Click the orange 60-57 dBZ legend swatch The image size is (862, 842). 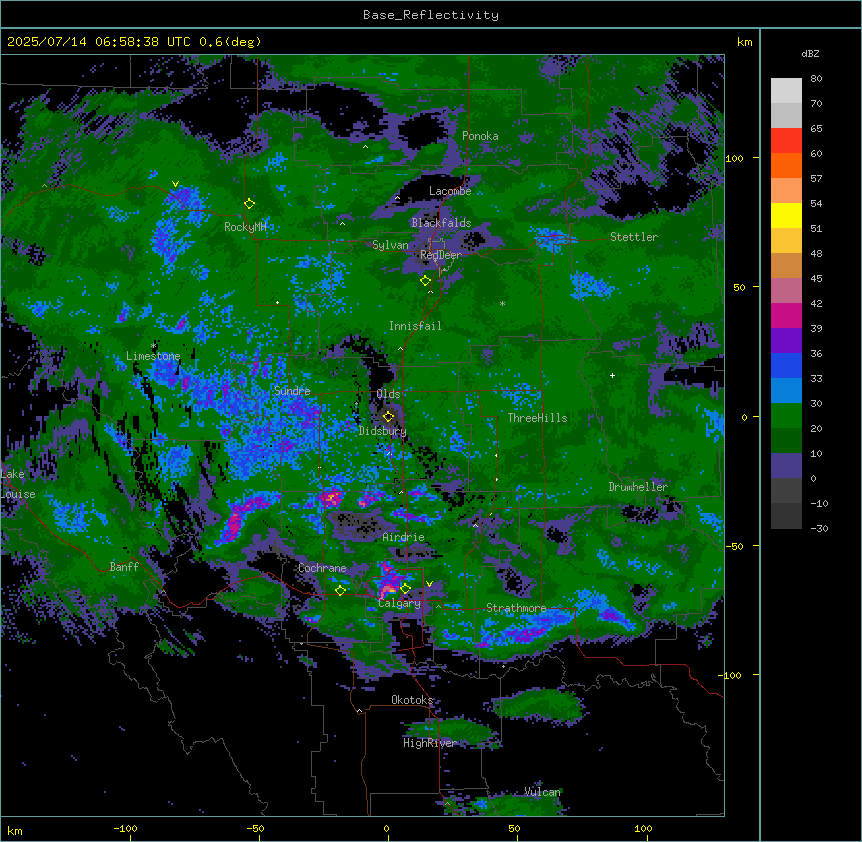[x=786, y=165]
